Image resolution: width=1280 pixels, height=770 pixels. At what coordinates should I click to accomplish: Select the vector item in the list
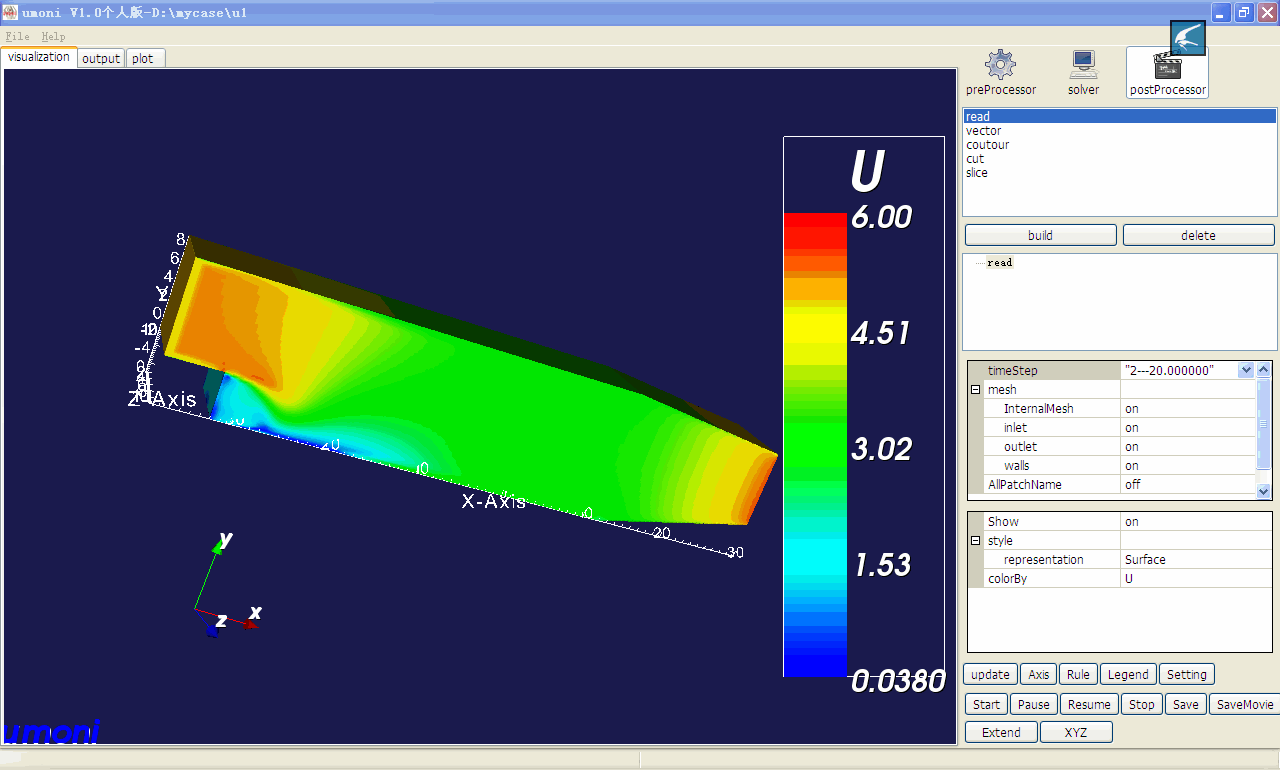pos(984,131)
